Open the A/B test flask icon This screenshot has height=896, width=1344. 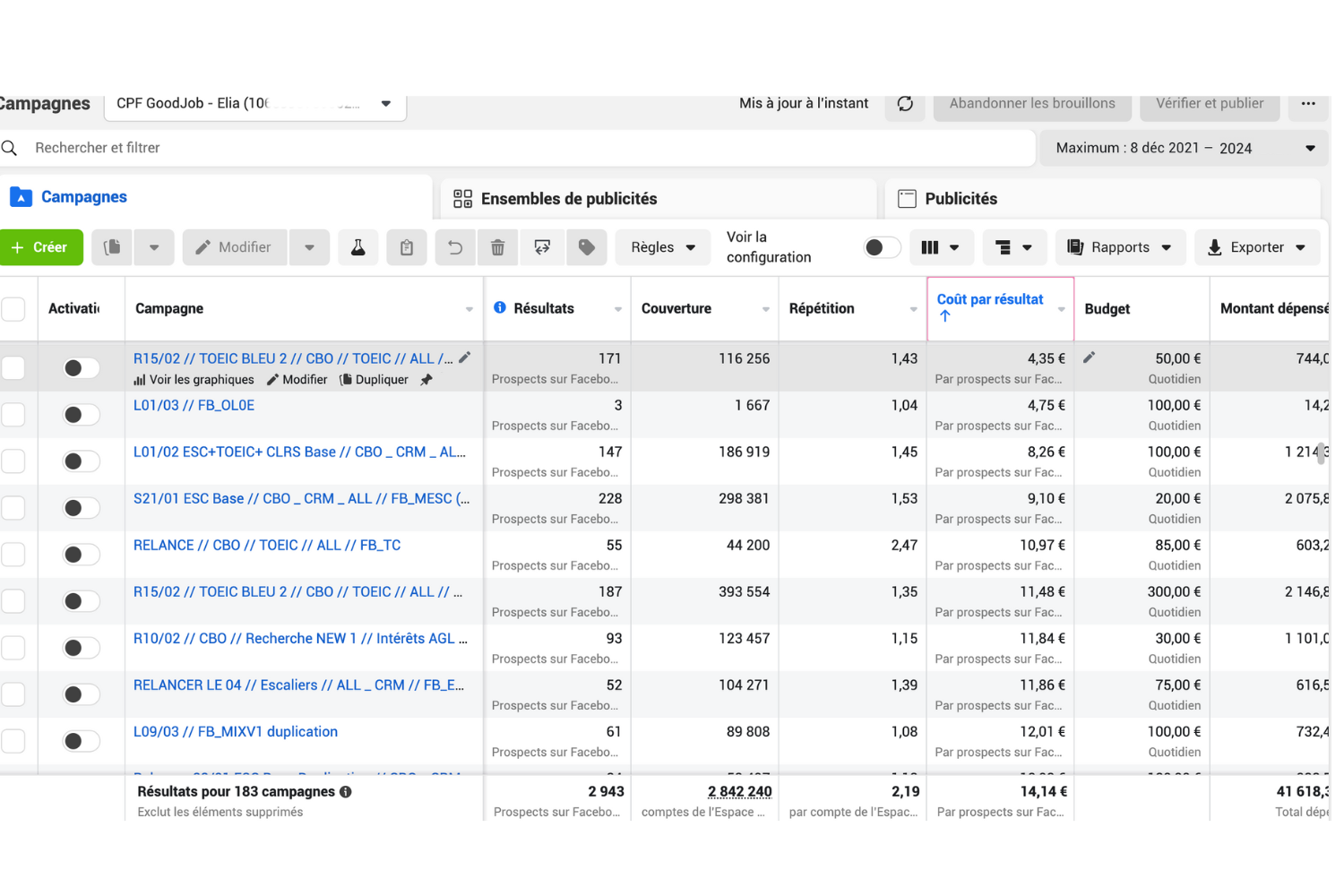coord(358,247)
